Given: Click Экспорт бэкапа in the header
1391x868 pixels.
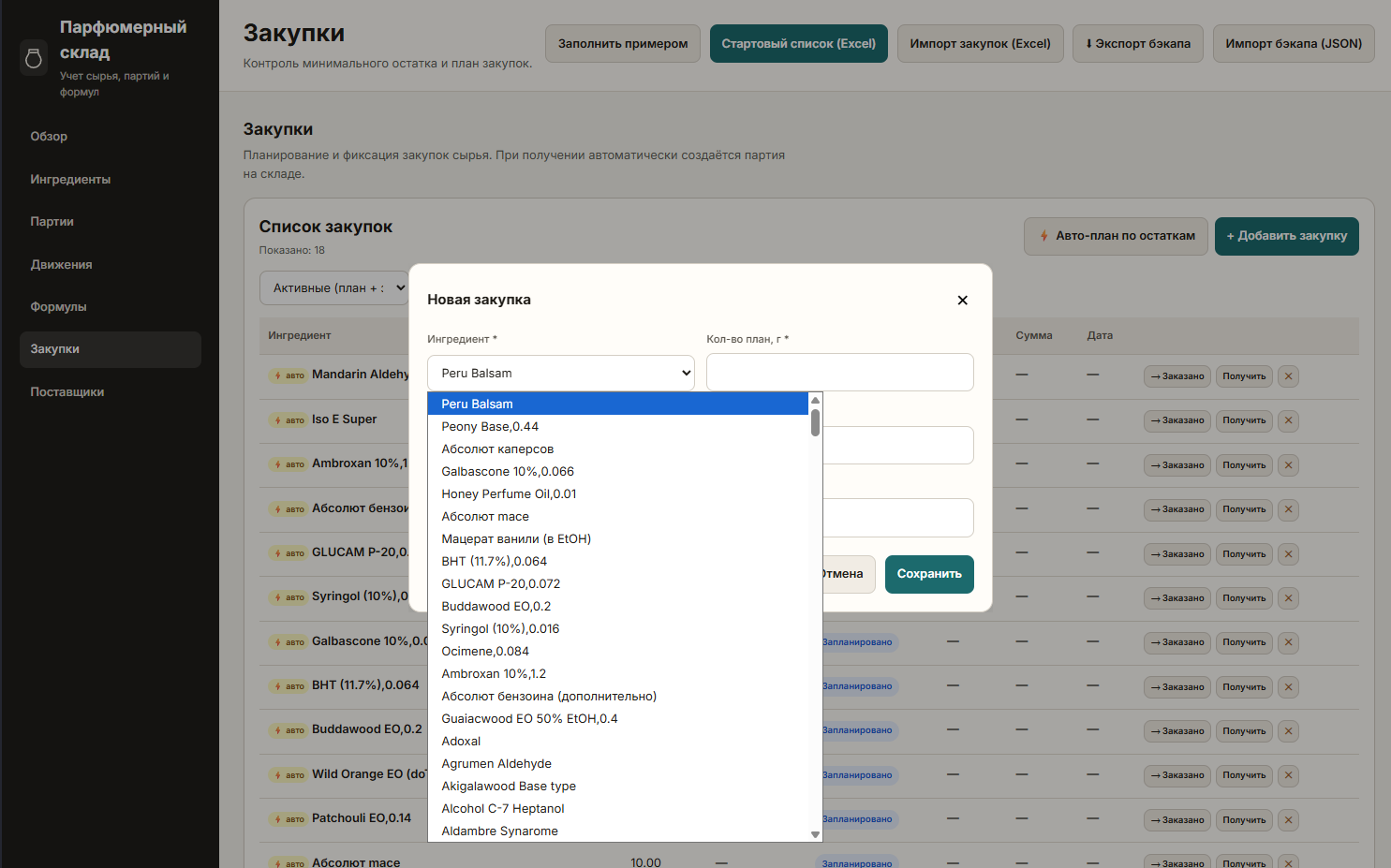Looking at the screenshot, I should (x=1137, y=44).
